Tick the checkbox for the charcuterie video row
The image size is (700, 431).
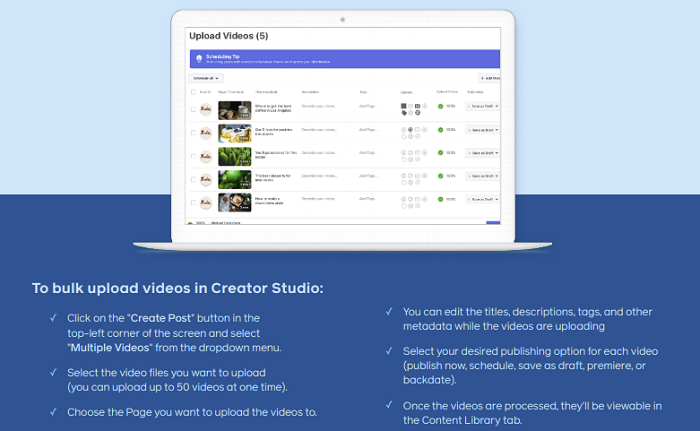pos(193,202)
